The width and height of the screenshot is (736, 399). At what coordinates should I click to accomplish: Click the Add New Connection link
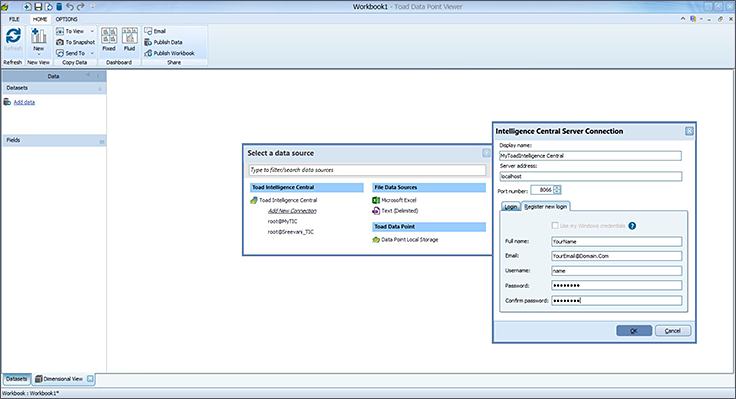pos(292,211)
